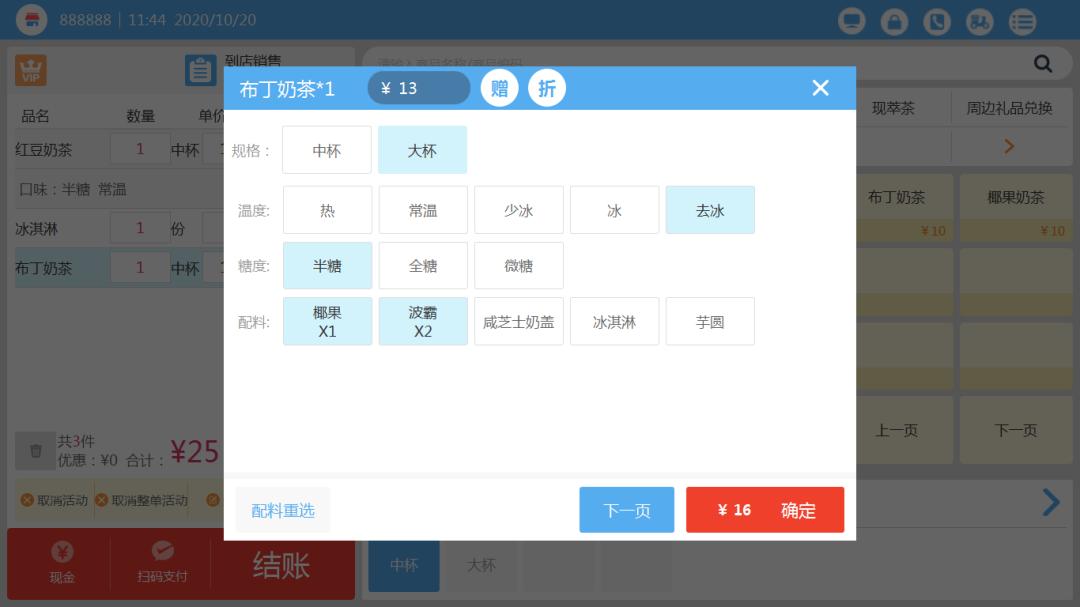The image size is (1080, 607).
Task: Click the orange VIP crown icon
Action: tap(31, 69)
